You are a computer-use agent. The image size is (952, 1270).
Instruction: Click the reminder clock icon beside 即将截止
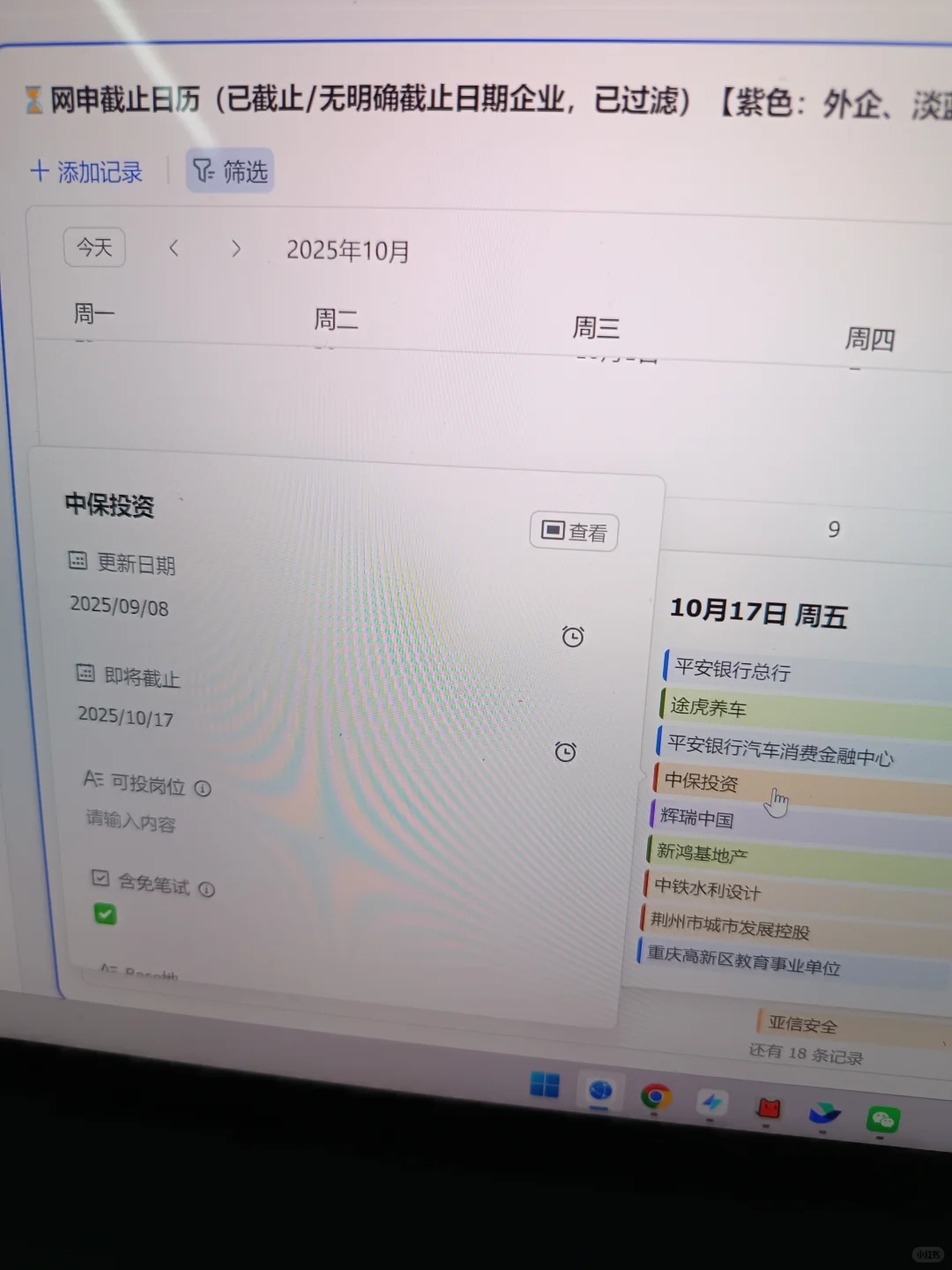[x=565, y=751]
